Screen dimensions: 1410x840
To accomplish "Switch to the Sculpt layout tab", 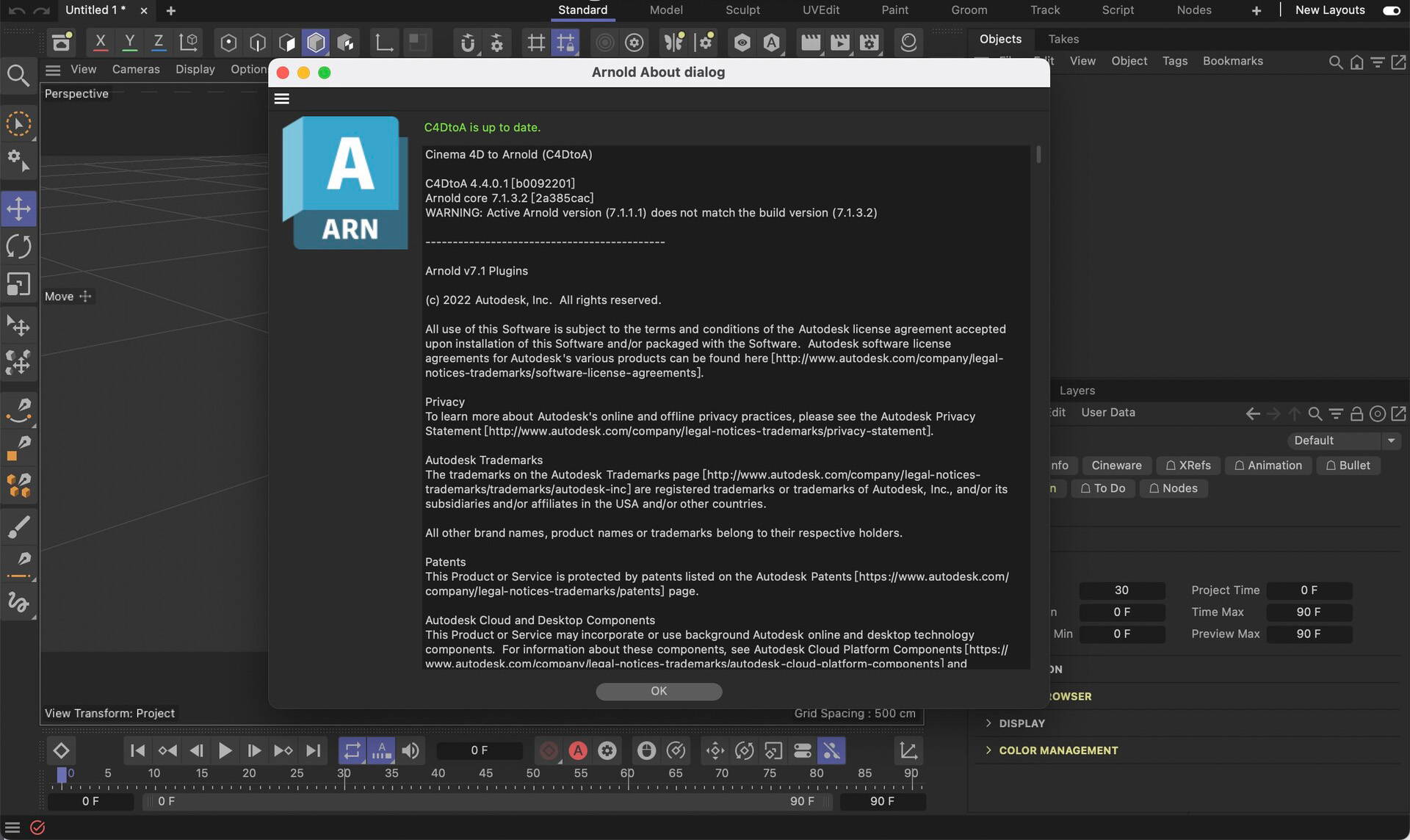I will tap(742, 10).
